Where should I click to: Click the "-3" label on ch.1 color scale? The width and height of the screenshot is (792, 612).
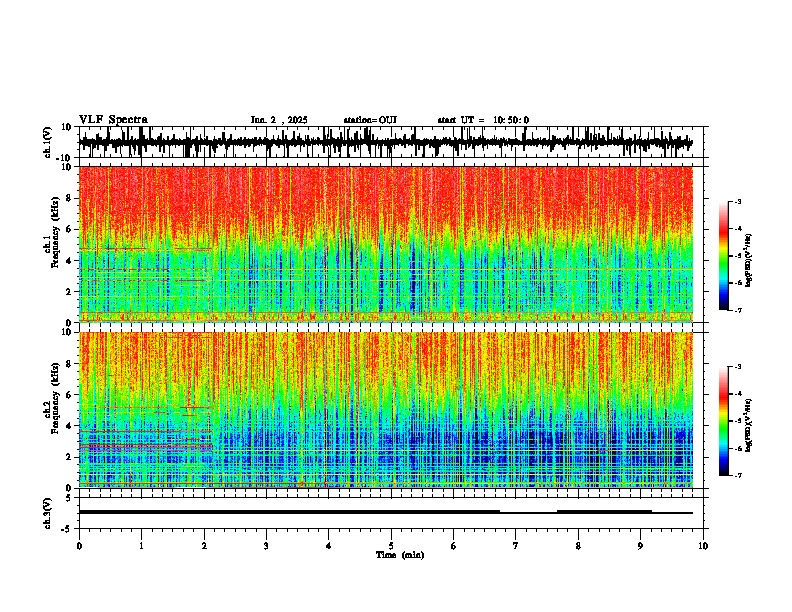[737, 201]
